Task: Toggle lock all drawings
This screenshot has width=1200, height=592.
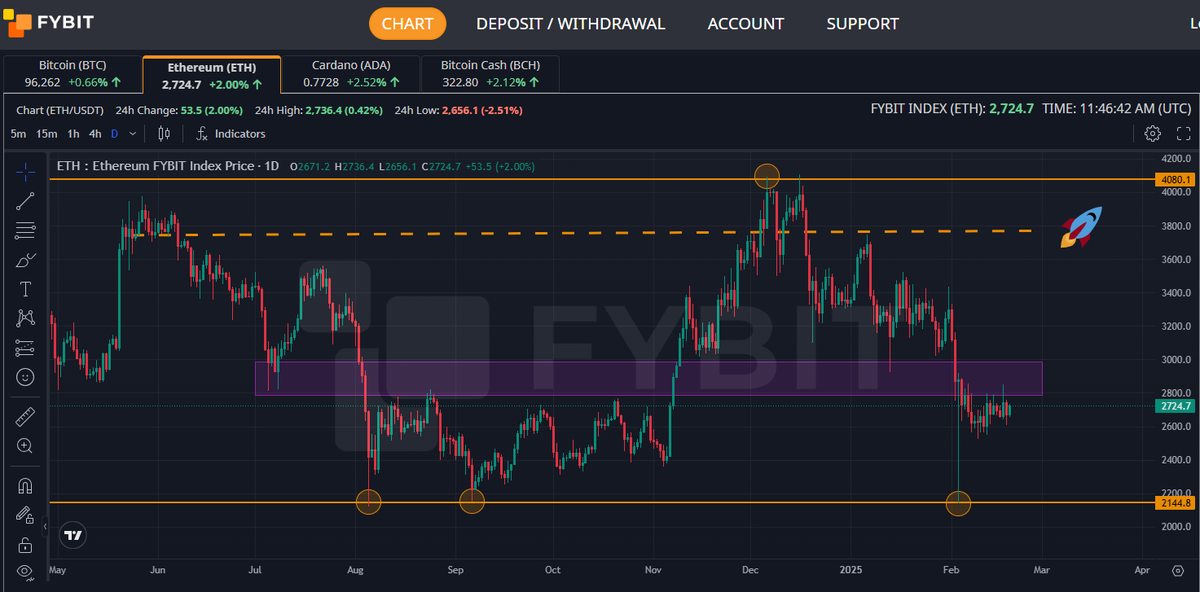Action: tap(25, 545)
